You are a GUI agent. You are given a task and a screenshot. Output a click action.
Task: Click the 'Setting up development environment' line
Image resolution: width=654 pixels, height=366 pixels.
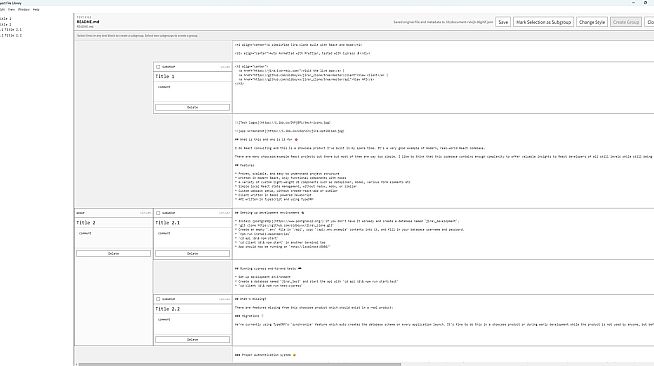point(269,213)
